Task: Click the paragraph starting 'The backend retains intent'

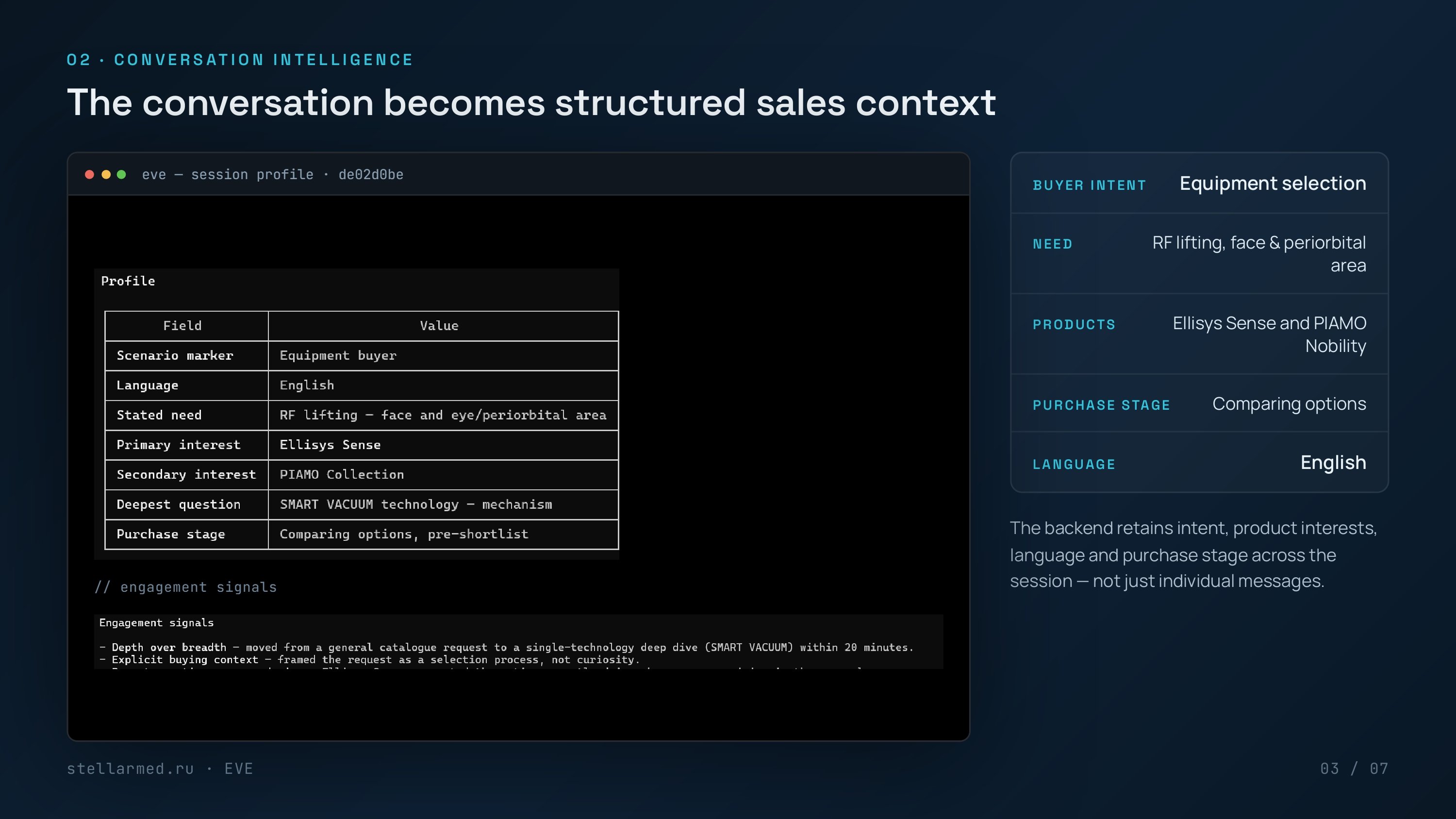Action: point(1193,554)
